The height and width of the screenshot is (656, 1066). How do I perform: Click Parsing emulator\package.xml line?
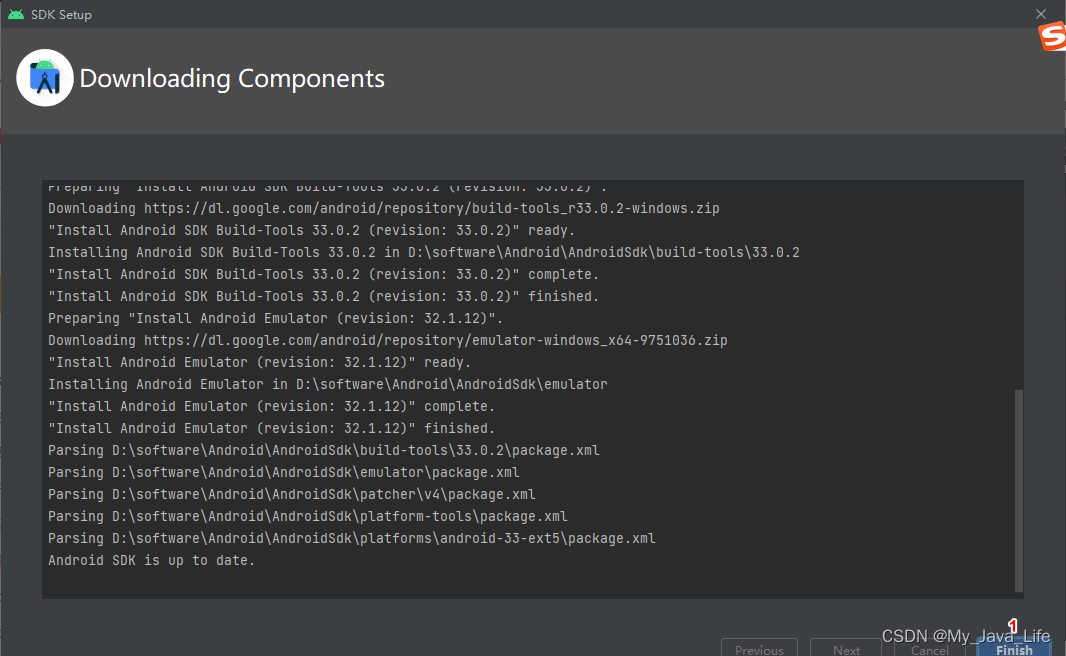click(283, 472)
